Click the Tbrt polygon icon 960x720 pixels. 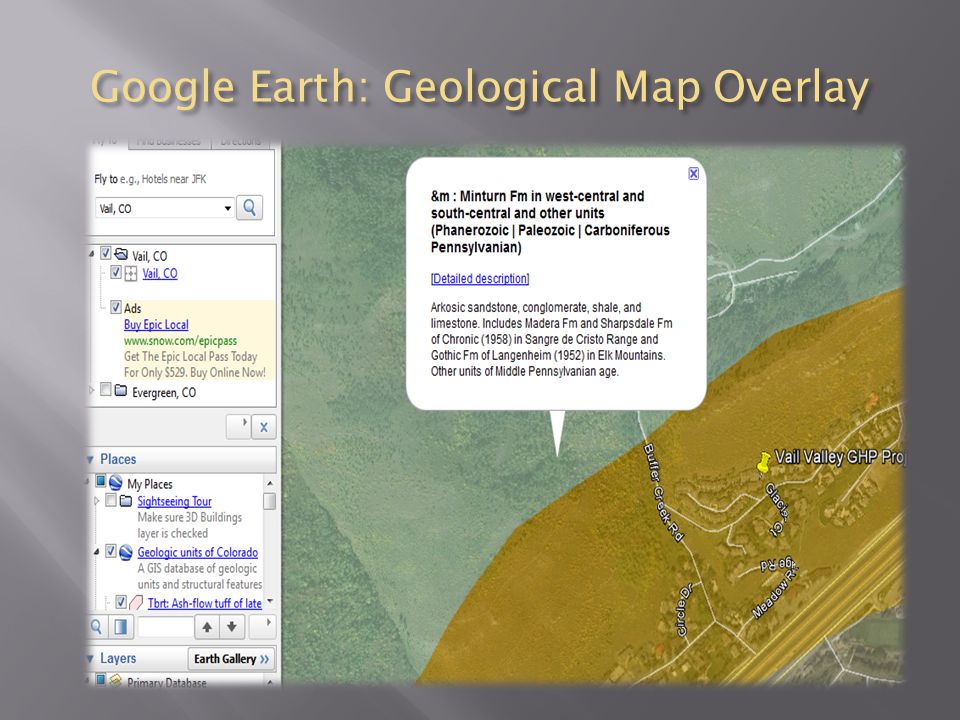click(x=136, y=602)
